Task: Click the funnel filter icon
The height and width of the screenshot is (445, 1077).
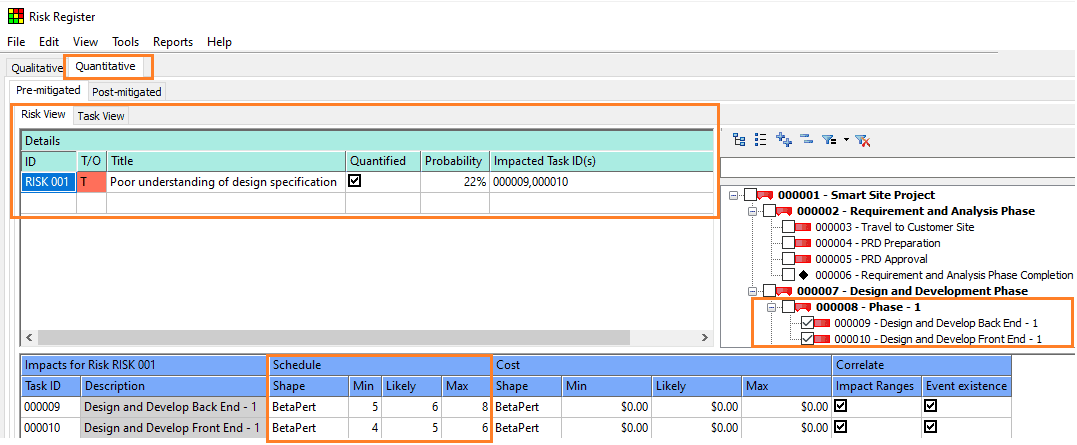Action: point(829,140)
